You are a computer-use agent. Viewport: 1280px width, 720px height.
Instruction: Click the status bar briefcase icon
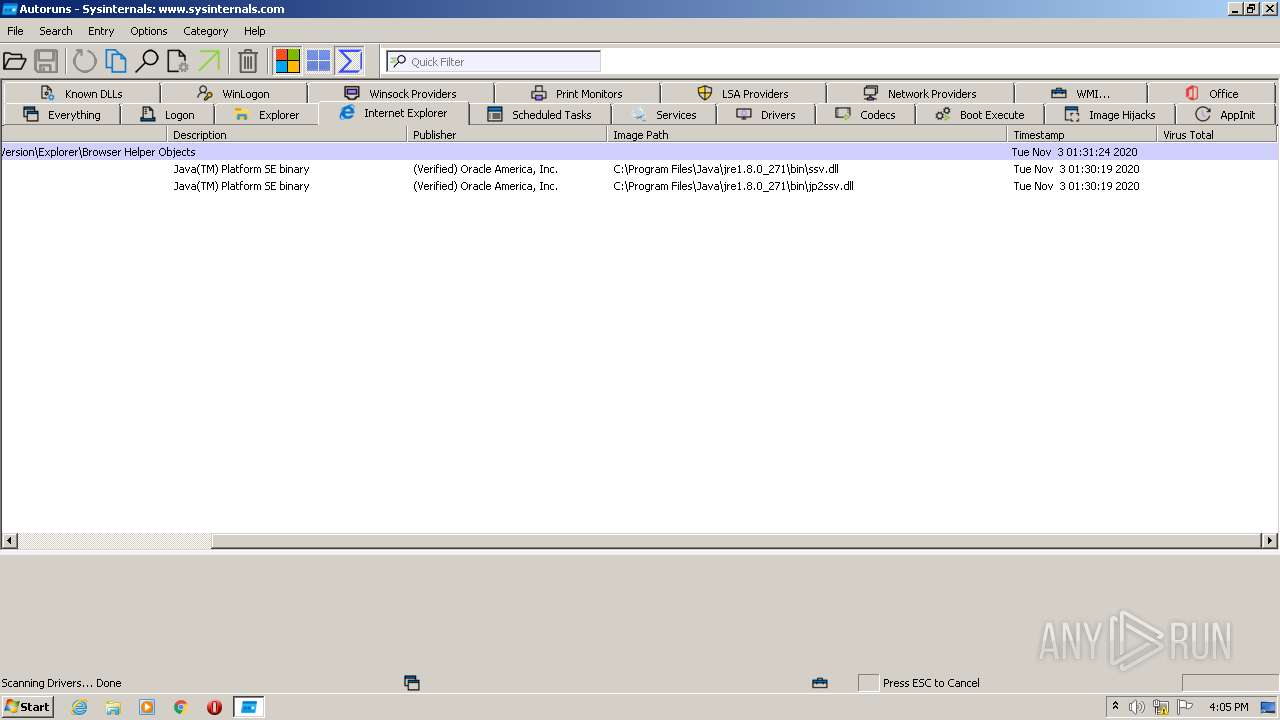click(820, 683)
